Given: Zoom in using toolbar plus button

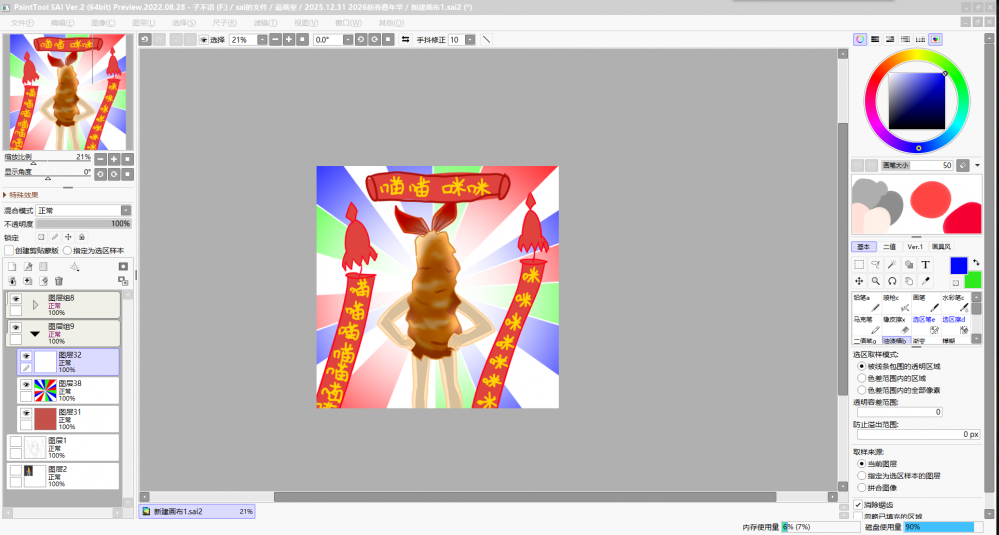Looking at the screenshot, I should (289, 39).
